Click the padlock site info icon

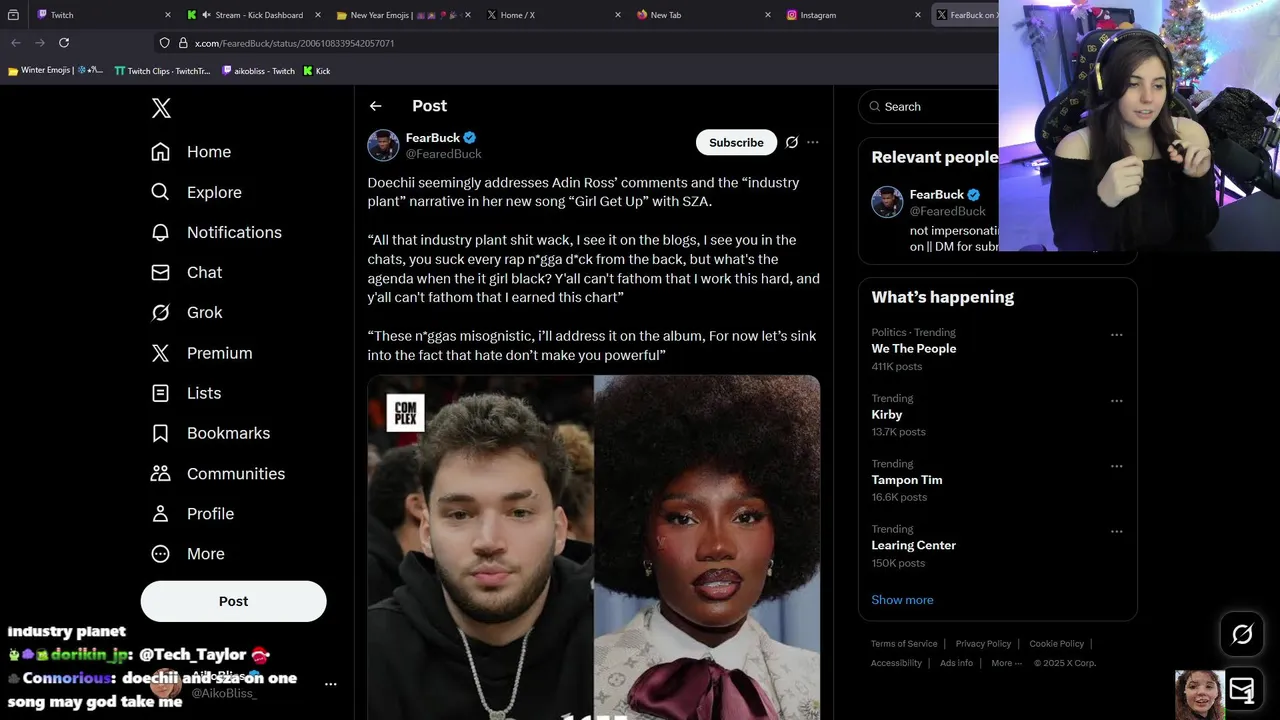click(x=183, y=43)
